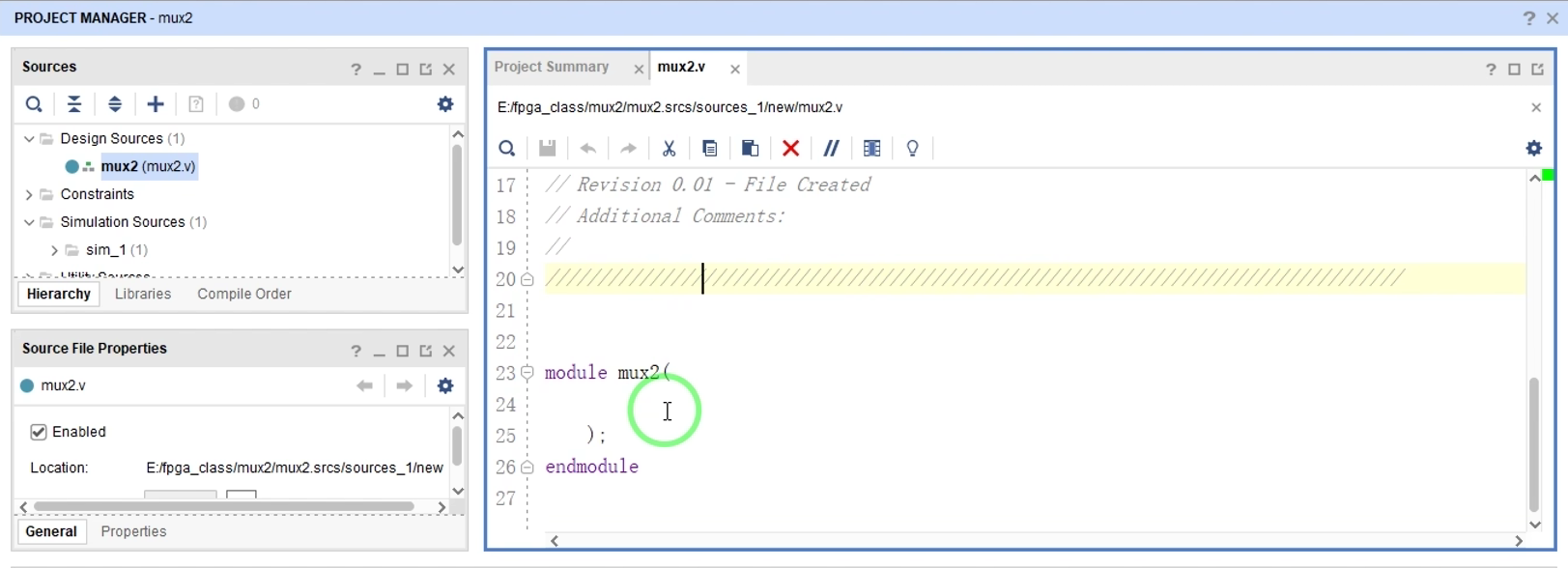This screenshot has height=568, width=1568.
Task: Expand sim_1 folder
Action: pyautogui.click(x=54, y=250)
